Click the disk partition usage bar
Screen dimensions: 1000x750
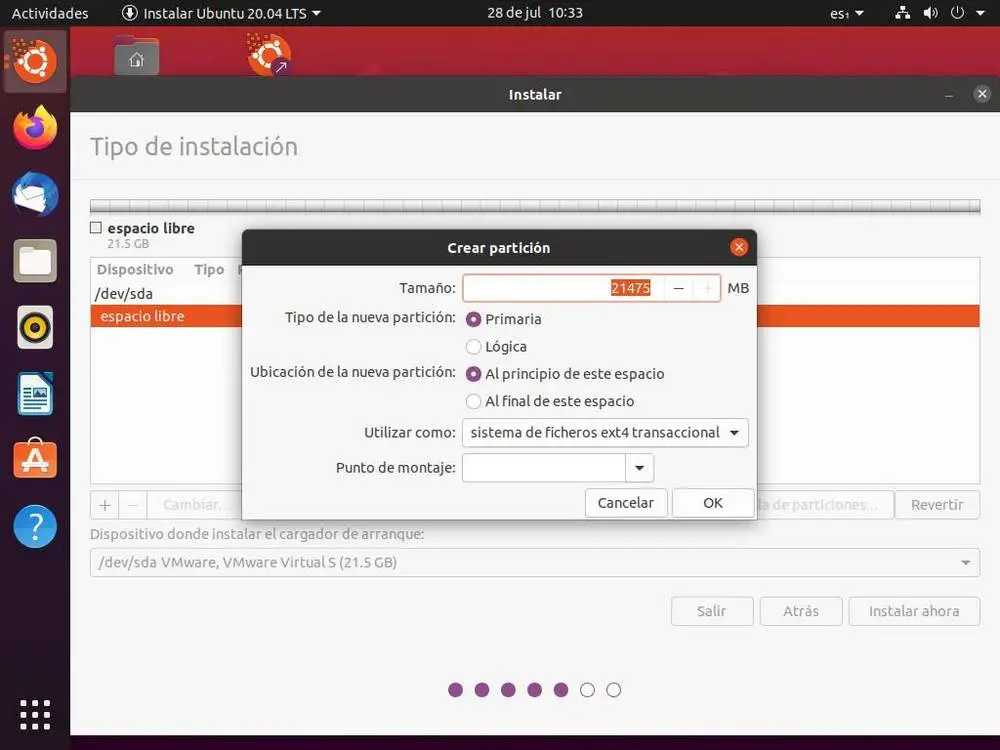[x=534, y=206]
